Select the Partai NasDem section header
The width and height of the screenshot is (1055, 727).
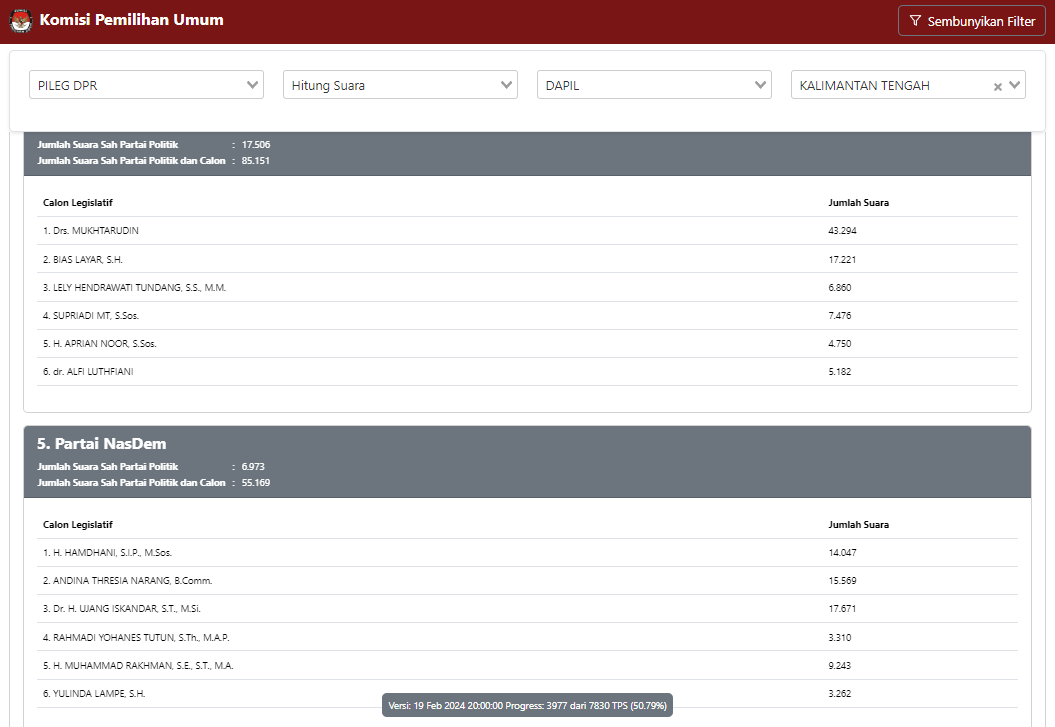tap(102, 444)
